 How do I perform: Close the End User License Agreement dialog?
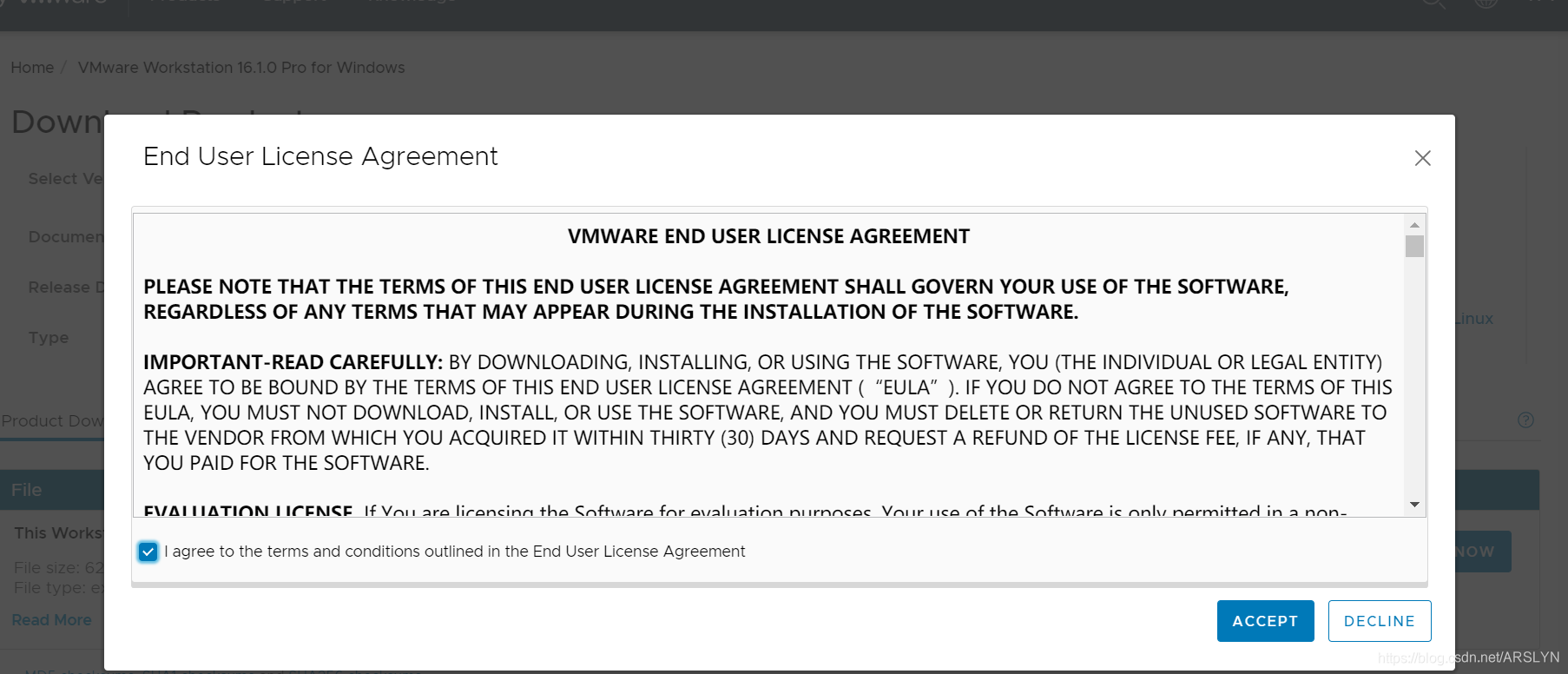click(x=1422, y=158)
